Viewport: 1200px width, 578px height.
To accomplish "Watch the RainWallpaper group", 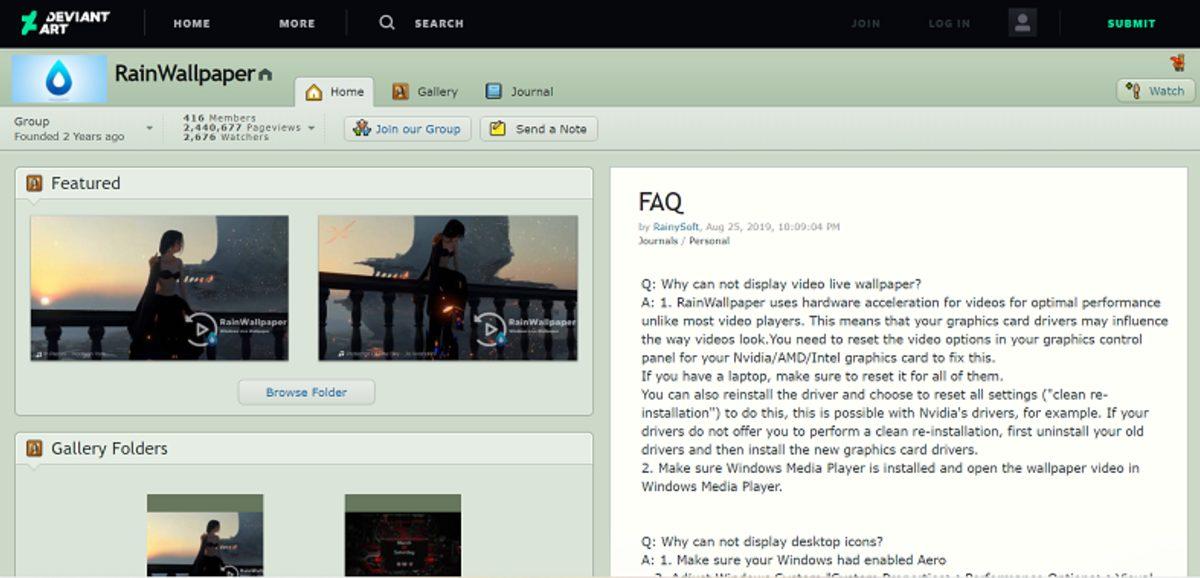I will pyautogui.click(x=1156, y=91).
